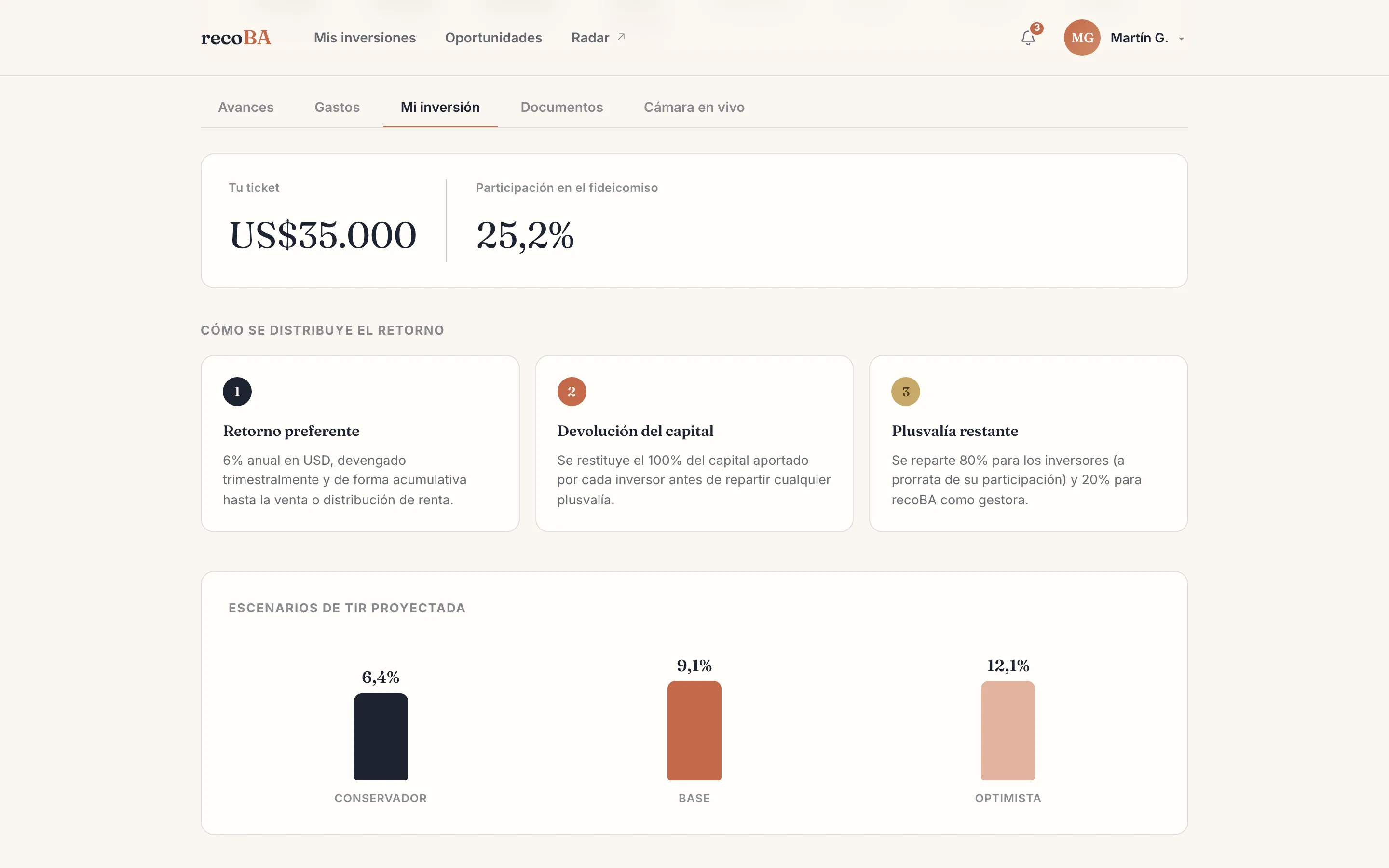Viewport: 1389px width, 868px height.
Task: Click the dark Conservador scenario bar
Action: click(381, 736)
